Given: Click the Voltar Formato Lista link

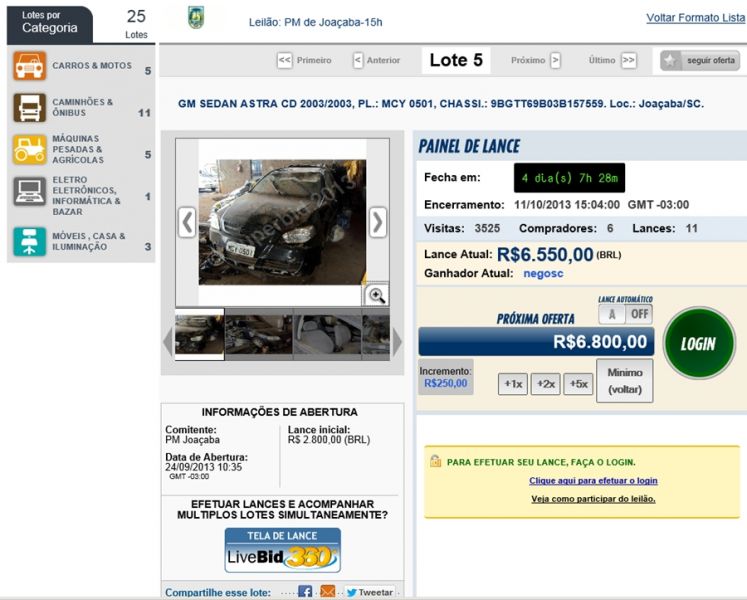Looking at the screenshot, I should pos(696,19).
